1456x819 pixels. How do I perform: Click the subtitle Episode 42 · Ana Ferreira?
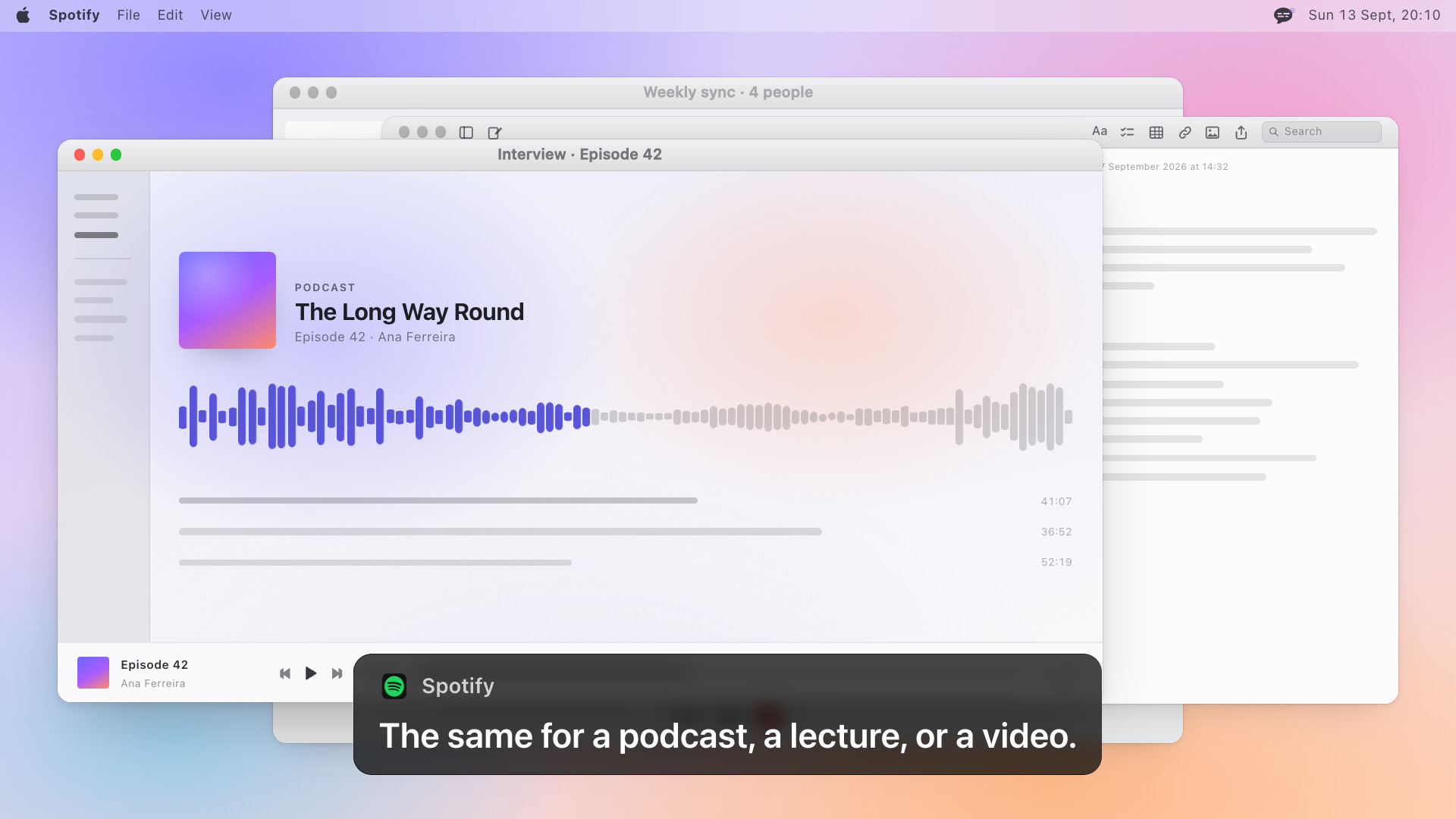(x=375, y=337)
